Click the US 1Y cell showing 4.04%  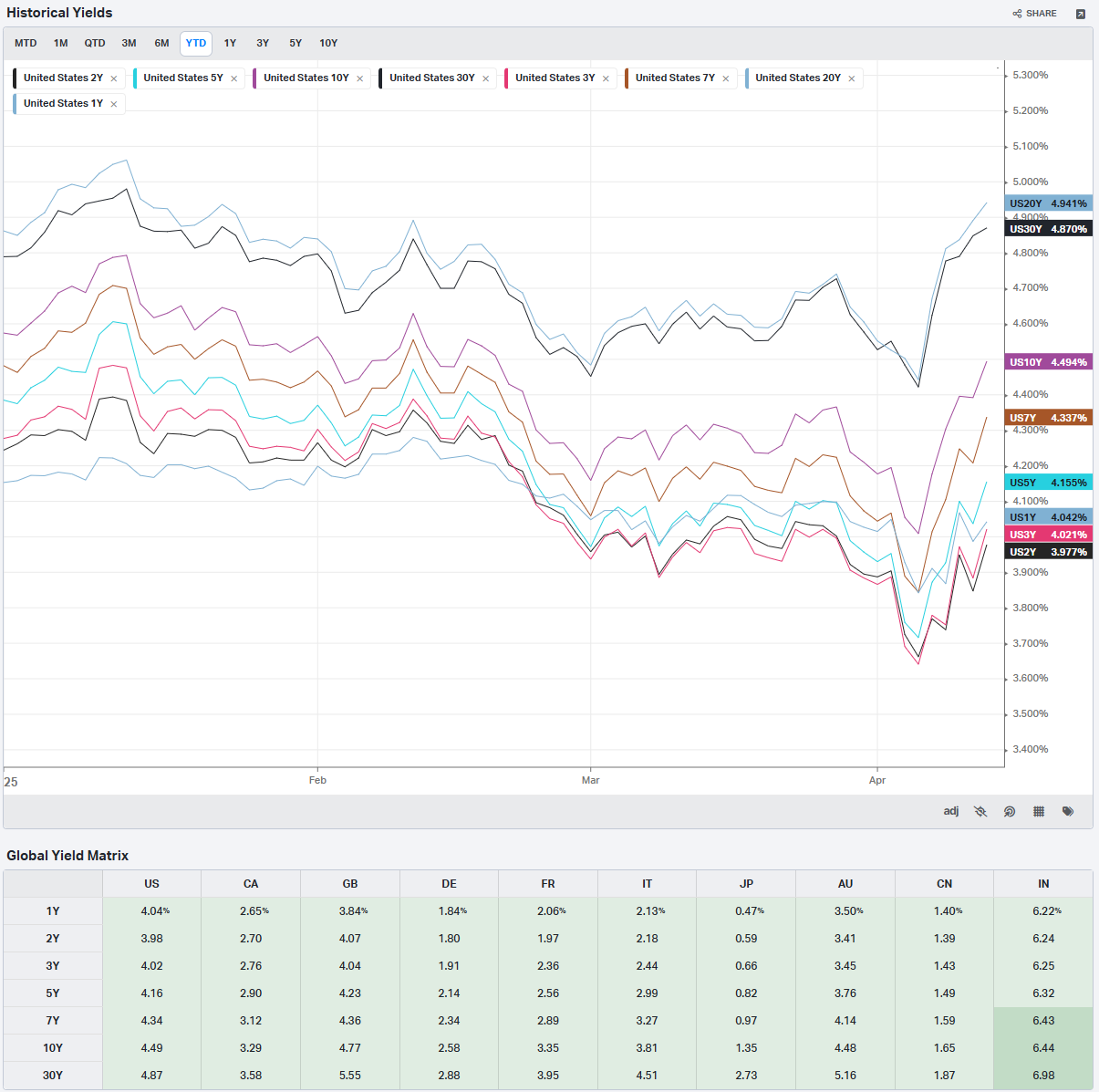(x=152, y=911)
